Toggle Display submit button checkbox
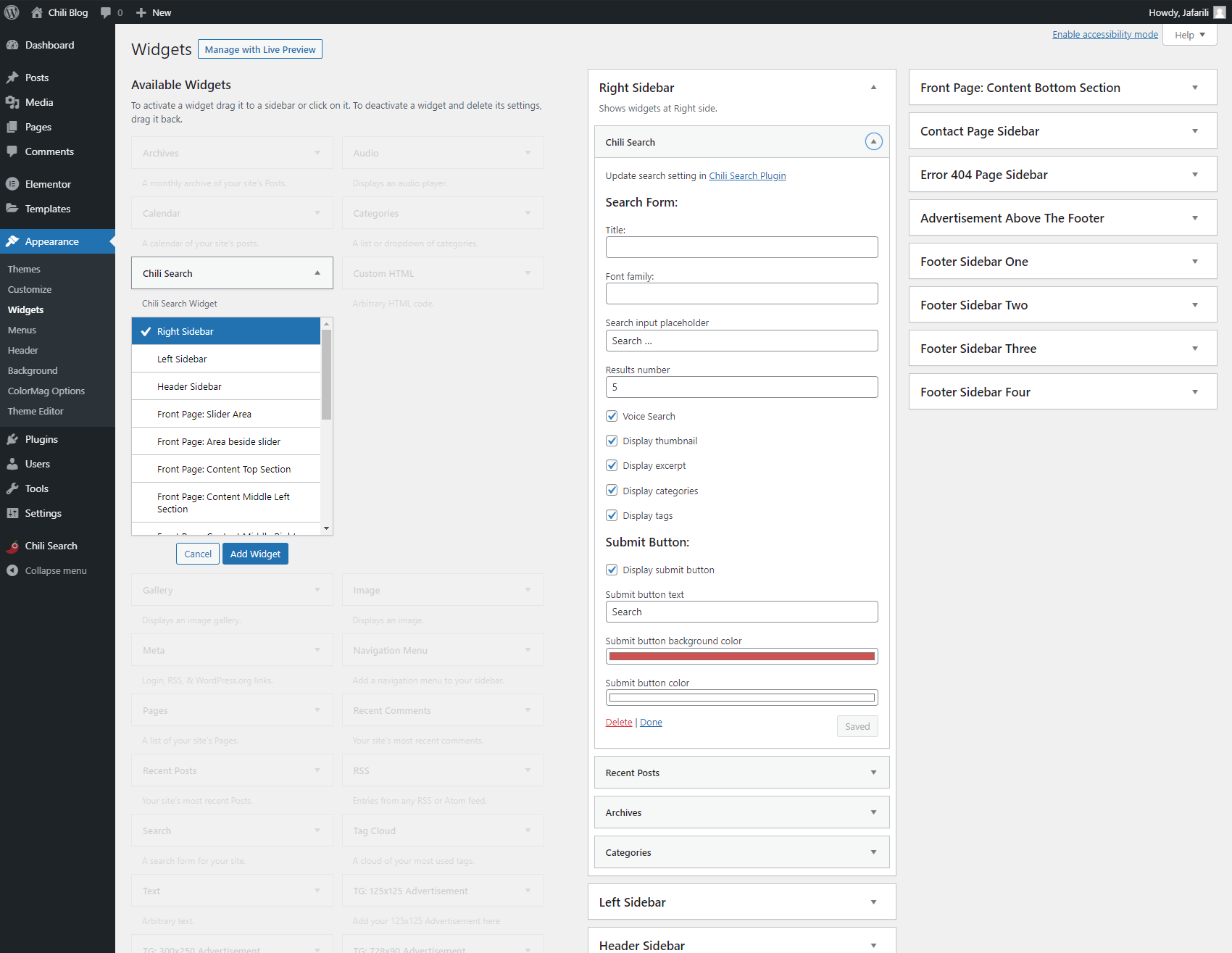The image size is (1232, 953). (612, 570)
